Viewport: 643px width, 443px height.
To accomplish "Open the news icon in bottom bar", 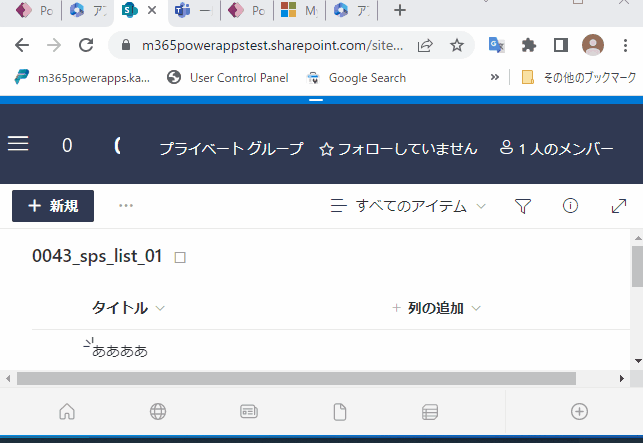I will pyautogui.click(x=249, y=411).
